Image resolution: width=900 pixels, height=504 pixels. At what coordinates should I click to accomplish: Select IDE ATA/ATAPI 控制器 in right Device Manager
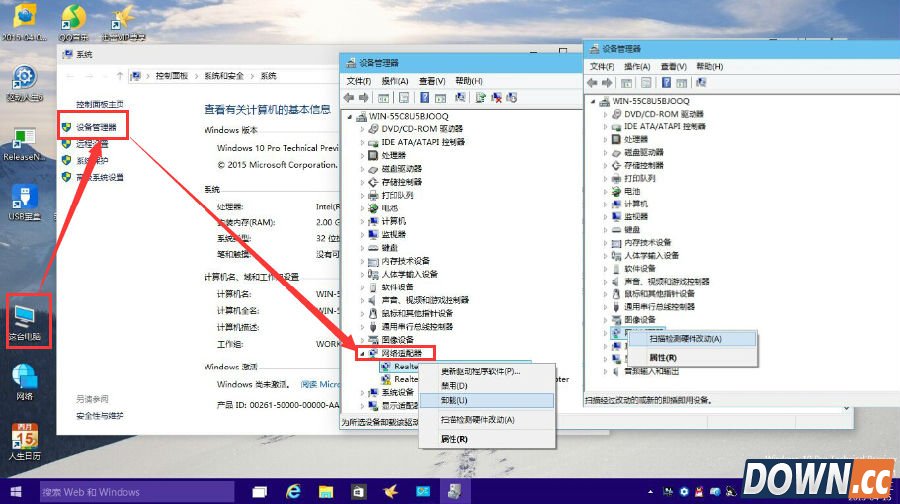click(x=665, y=126)
